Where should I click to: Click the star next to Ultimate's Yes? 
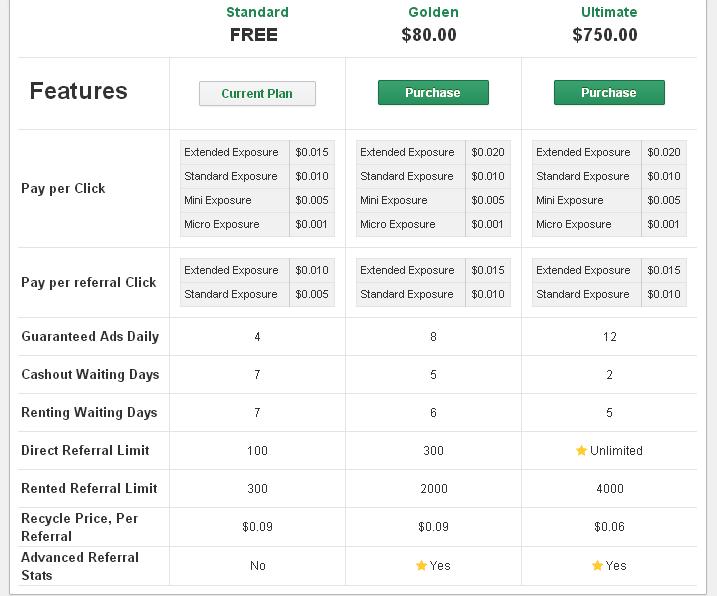point(597,566)
